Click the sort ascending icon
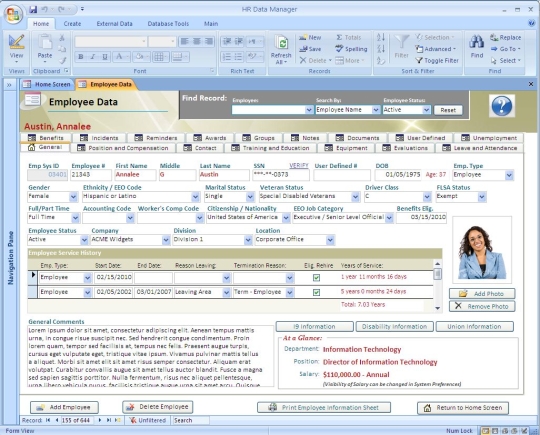Screen dimensions: 540x435 (x=381, y=37)
